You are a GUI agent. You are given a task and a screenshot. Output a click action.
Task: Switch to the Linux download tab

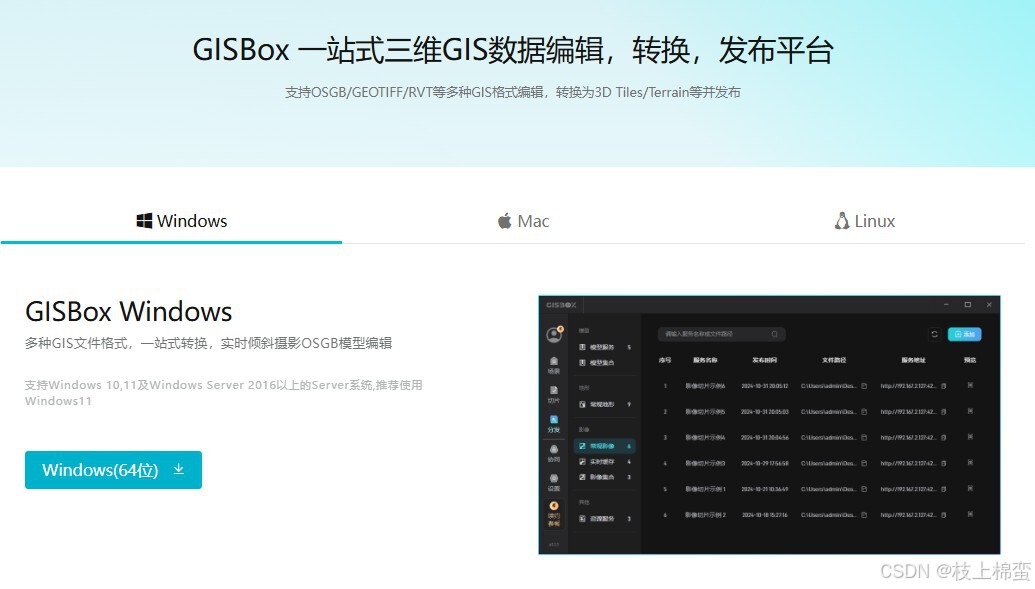coord(865,221)
